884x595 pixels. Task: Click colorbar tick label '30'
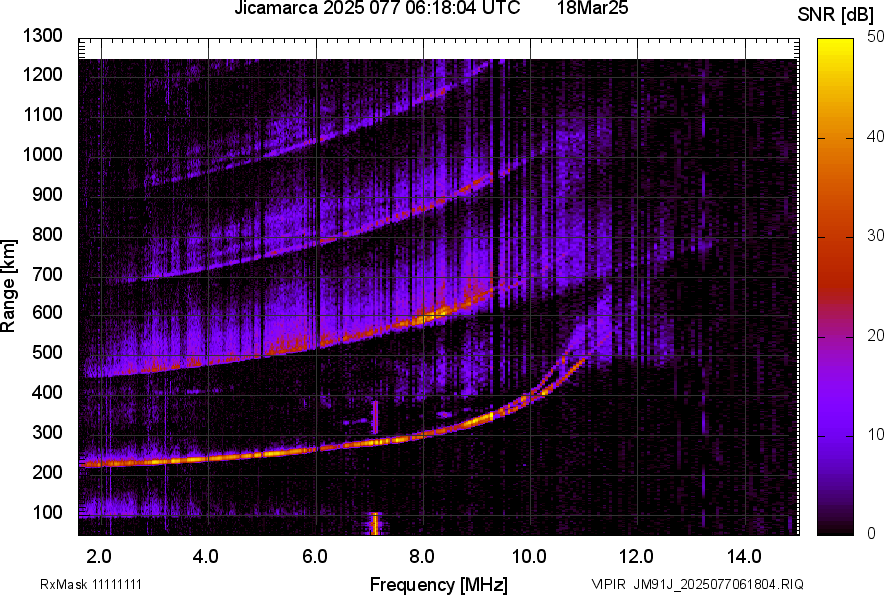876,235
